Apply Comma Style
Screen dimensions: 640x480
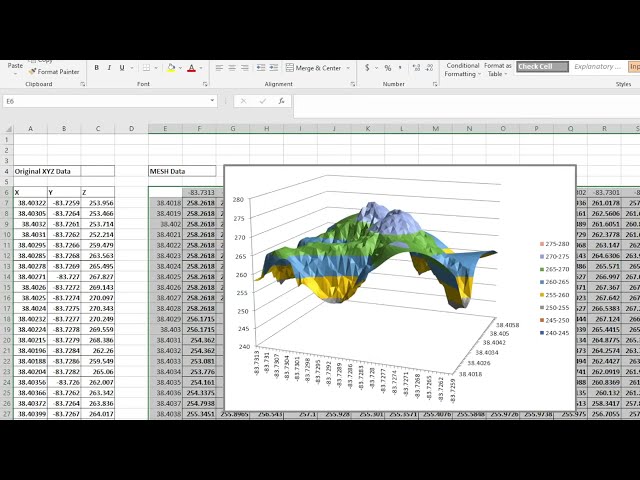pyautogui.click(x=400, y=68)
